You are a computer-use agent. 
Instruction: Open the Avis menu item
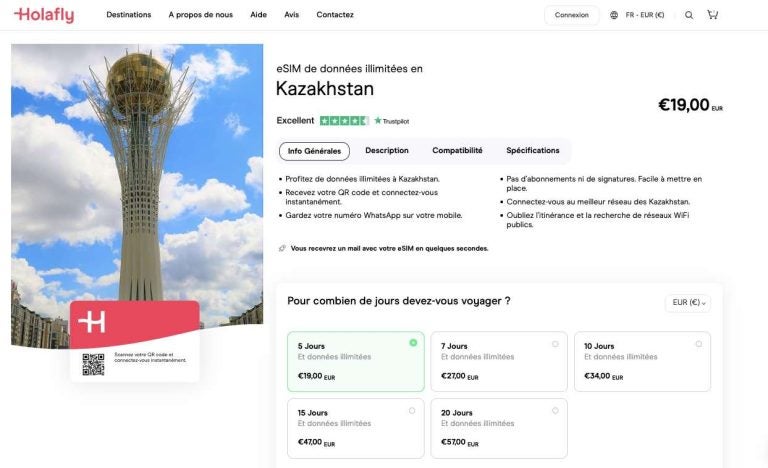pyautogui.click(x=291, y=15)
